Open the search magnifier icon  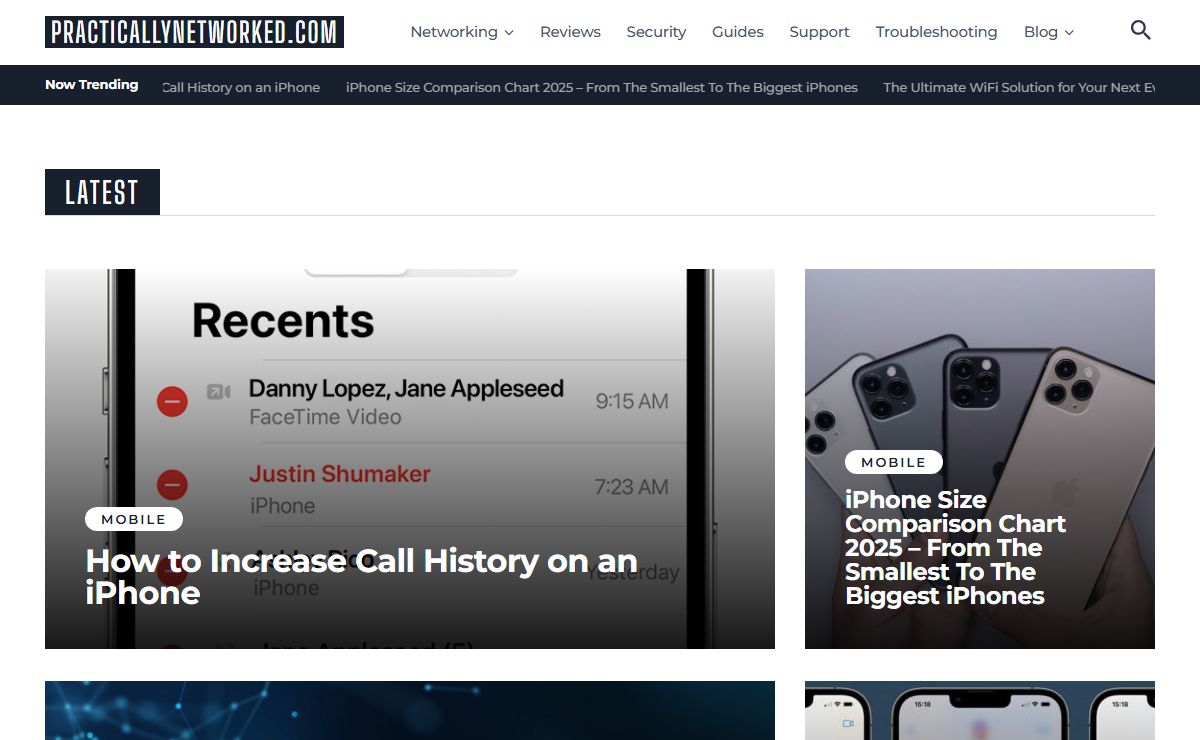(x=1140, y=31)
